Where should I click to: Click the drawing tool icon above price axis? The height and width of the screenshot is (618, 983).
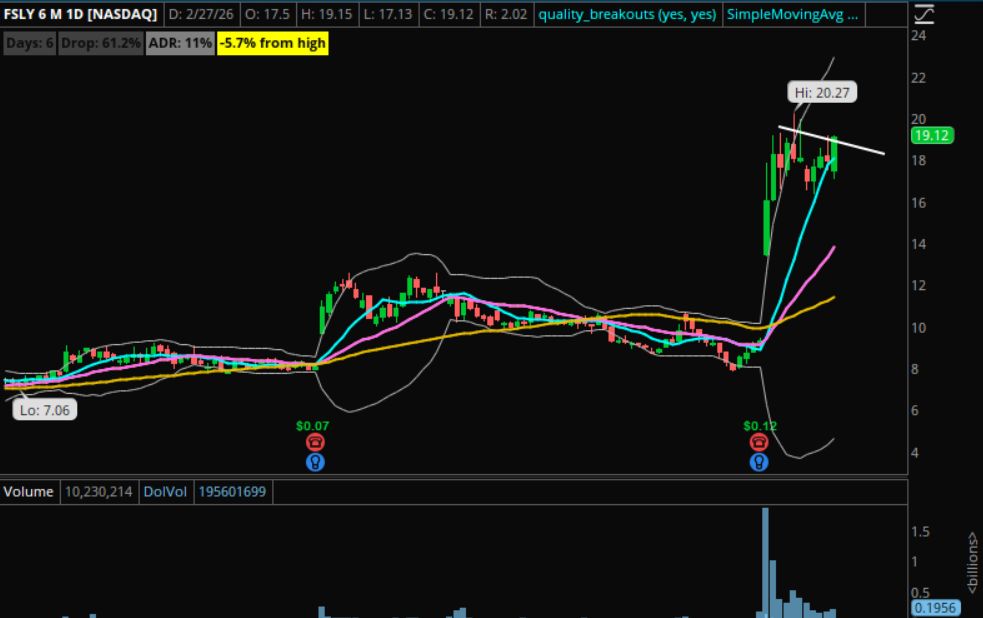[924, 14]
